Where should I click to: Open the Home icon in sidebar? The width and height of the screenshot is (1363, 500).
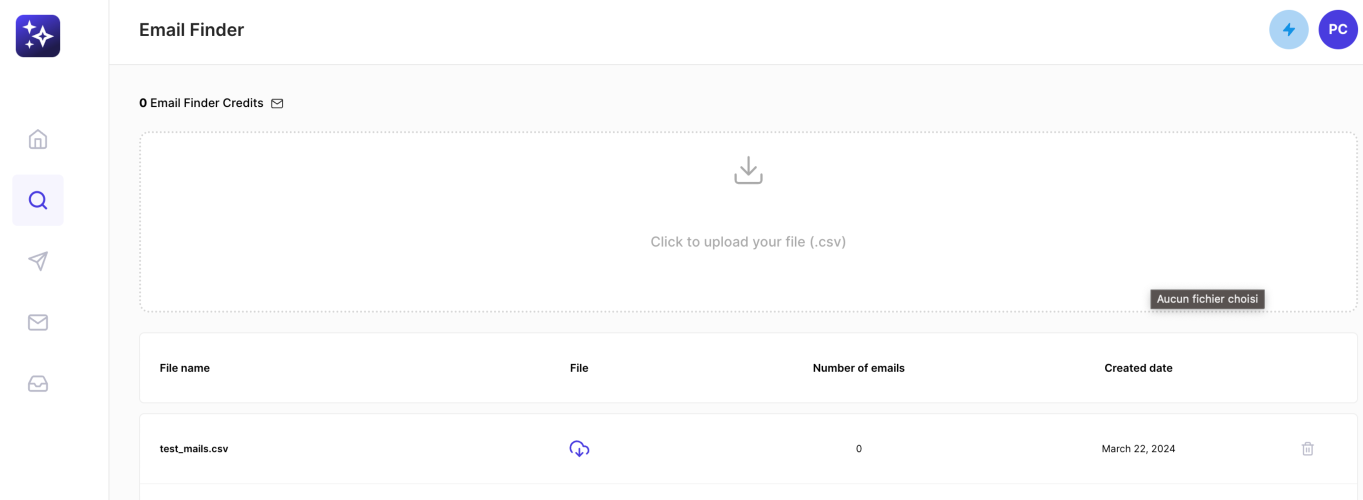click(38, 139)
